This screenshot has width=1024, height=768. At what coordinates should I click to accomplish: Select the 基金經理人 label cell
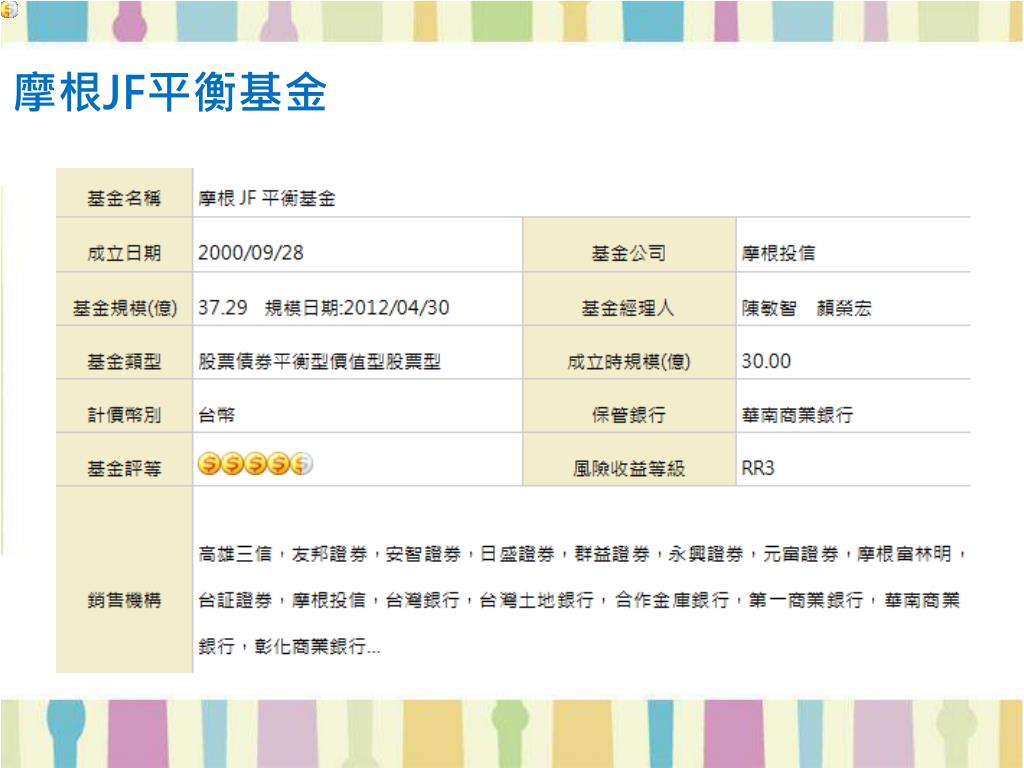point(629,299)
